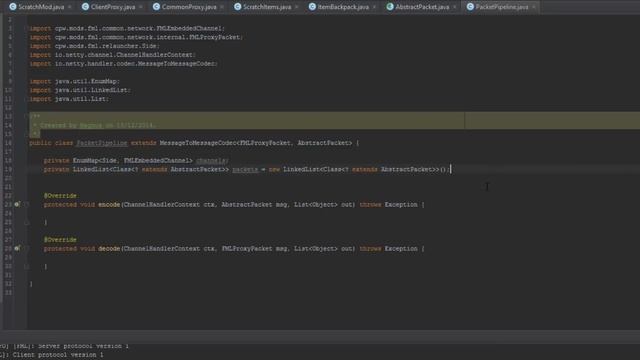Switch to the ScratchMod.java tab
Image resolution: width=640 pixels, height=360 pixels.
pos(41,7)
